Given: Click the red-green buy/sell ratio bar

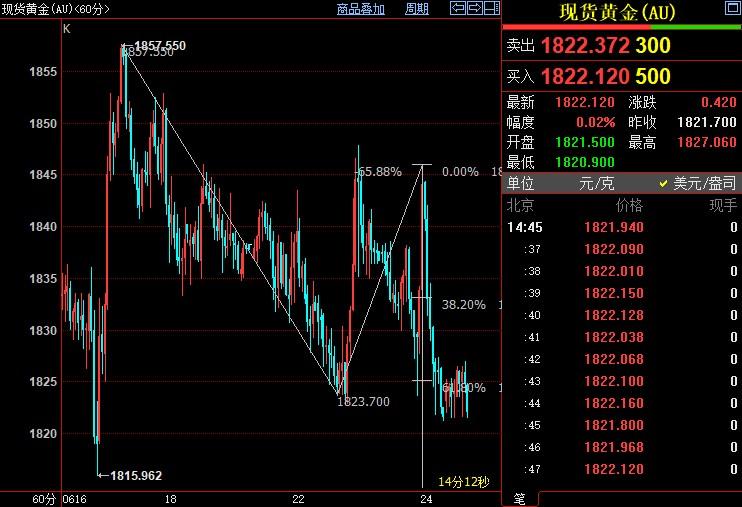Looking at the screenshot, I should tap(621, 28).
